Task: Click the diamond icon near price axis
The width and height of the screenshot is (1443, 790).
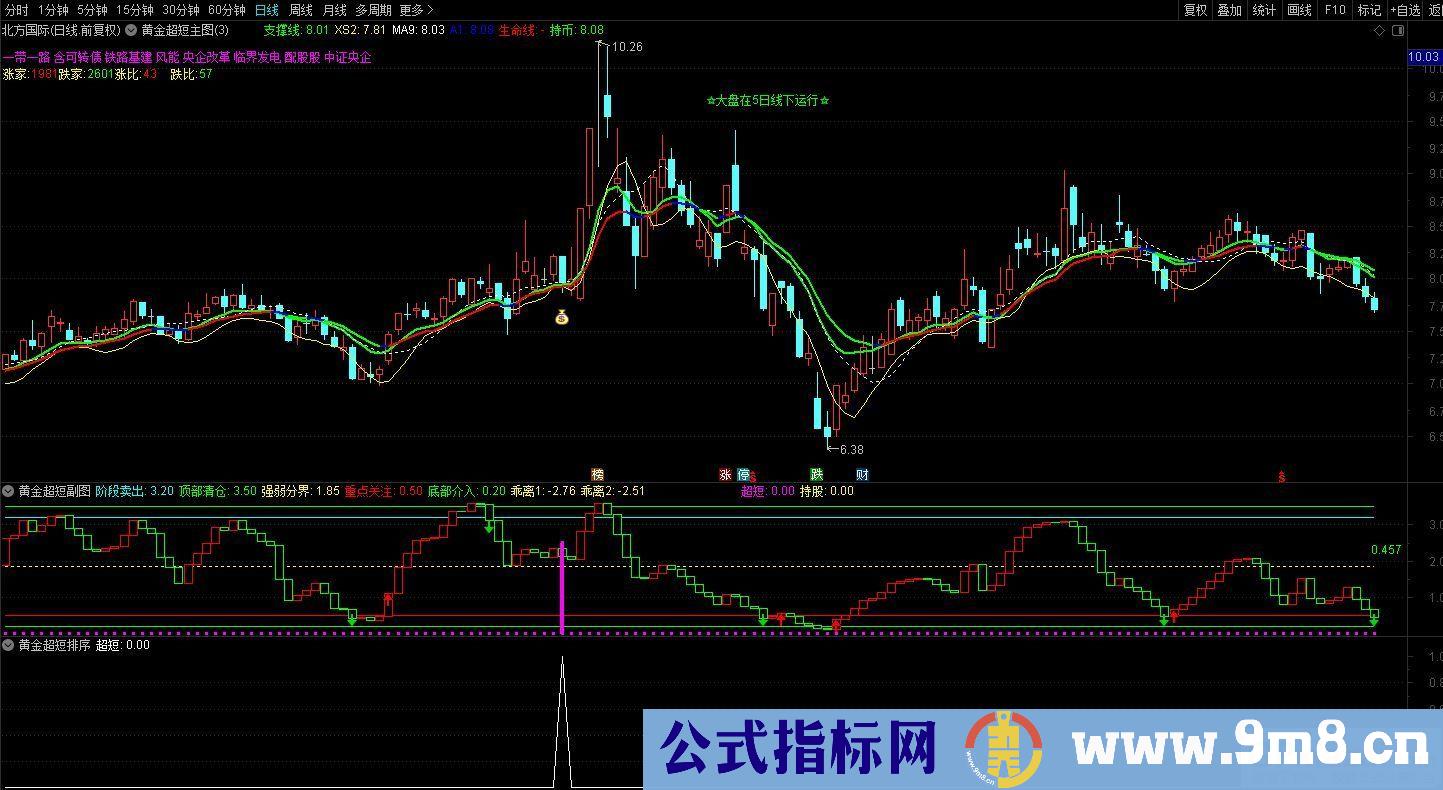Action: point(1380,31)
